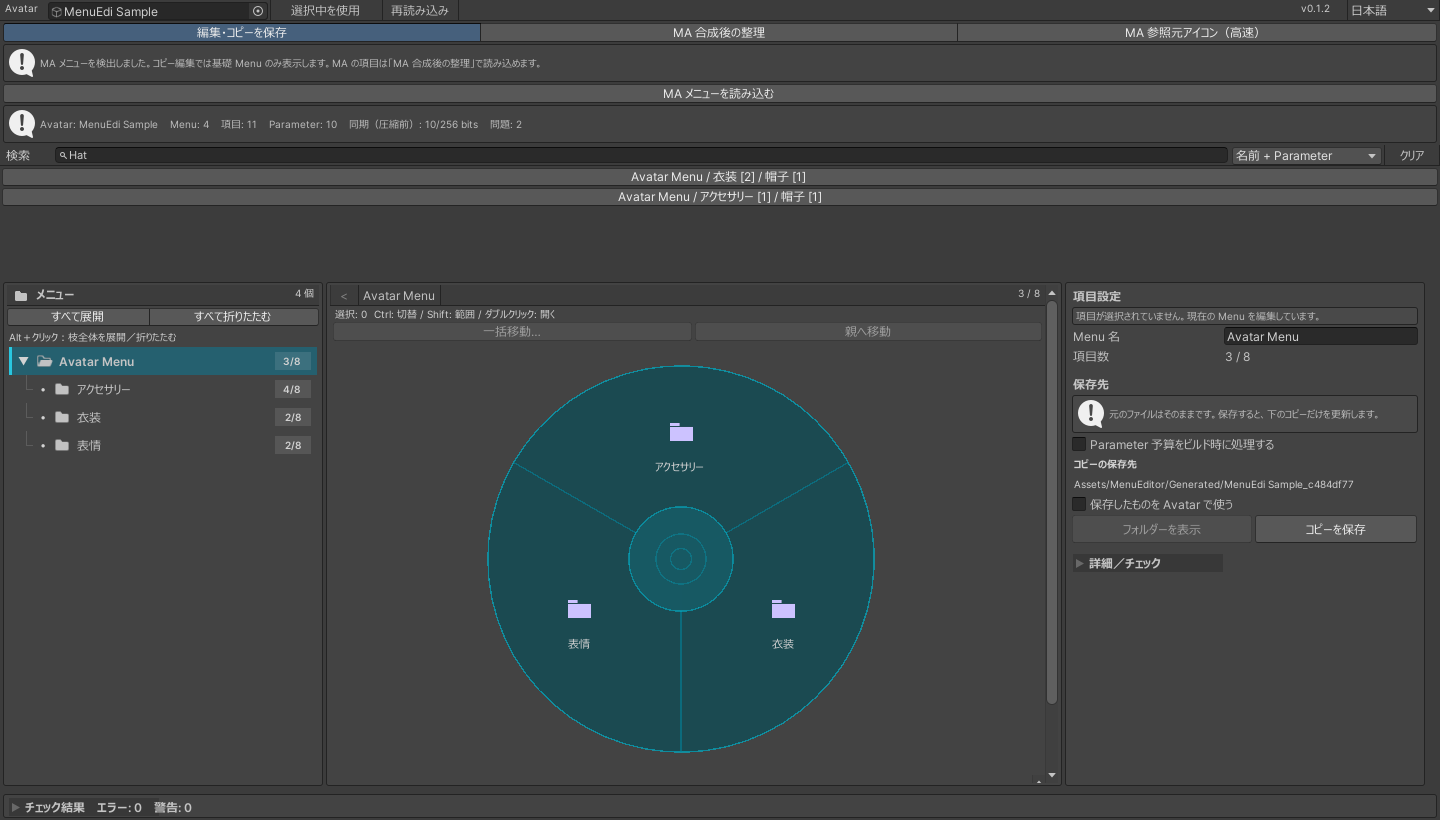Open search result Avatar Menu / 衣装 [2] / 帽子 [1]

click(718, 177)
